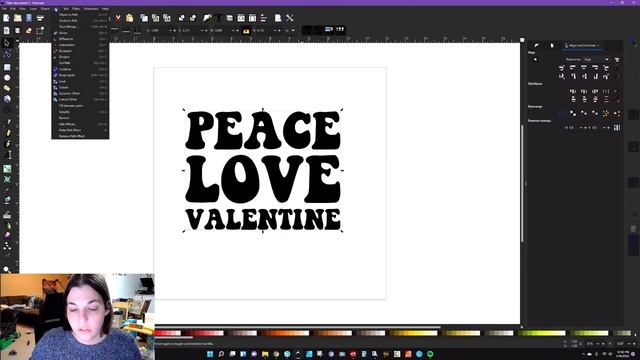640x360 pixels.
Task: Open Document Properties icon
Action: click(278, 18)
